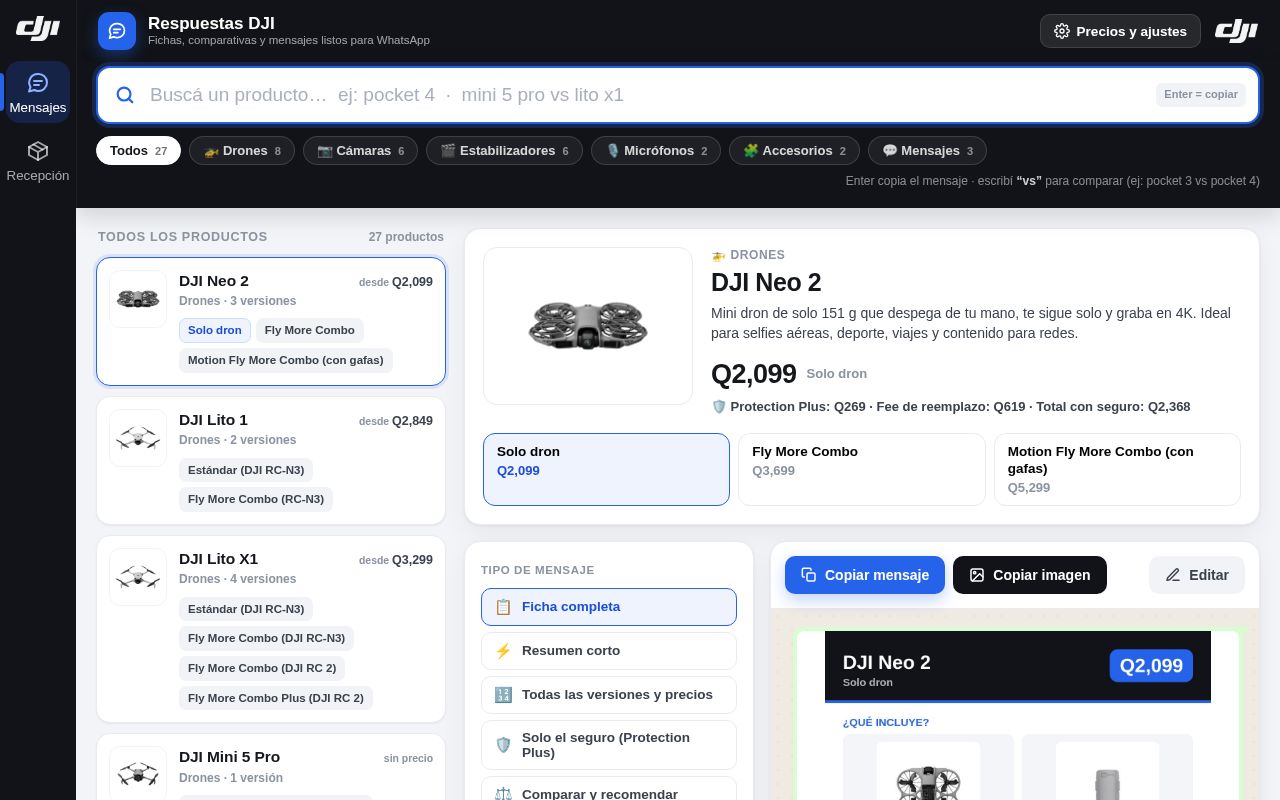Click Fly More Combo chip under Neo 2
The height and width of the screenshot is (800, 1280).
[x=310, y=330]
